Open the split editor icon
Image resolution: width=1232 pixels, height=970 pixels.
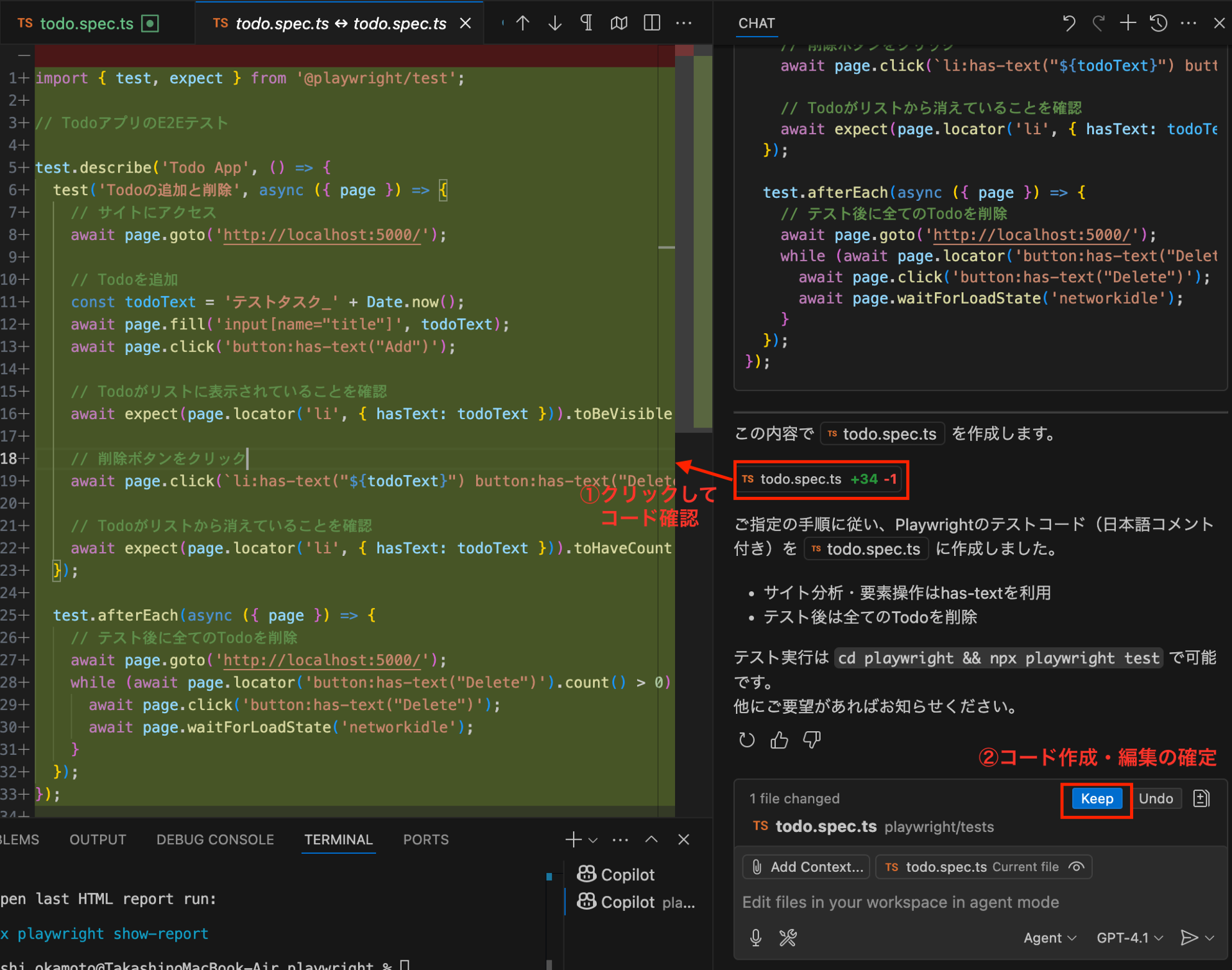point(651,22)
